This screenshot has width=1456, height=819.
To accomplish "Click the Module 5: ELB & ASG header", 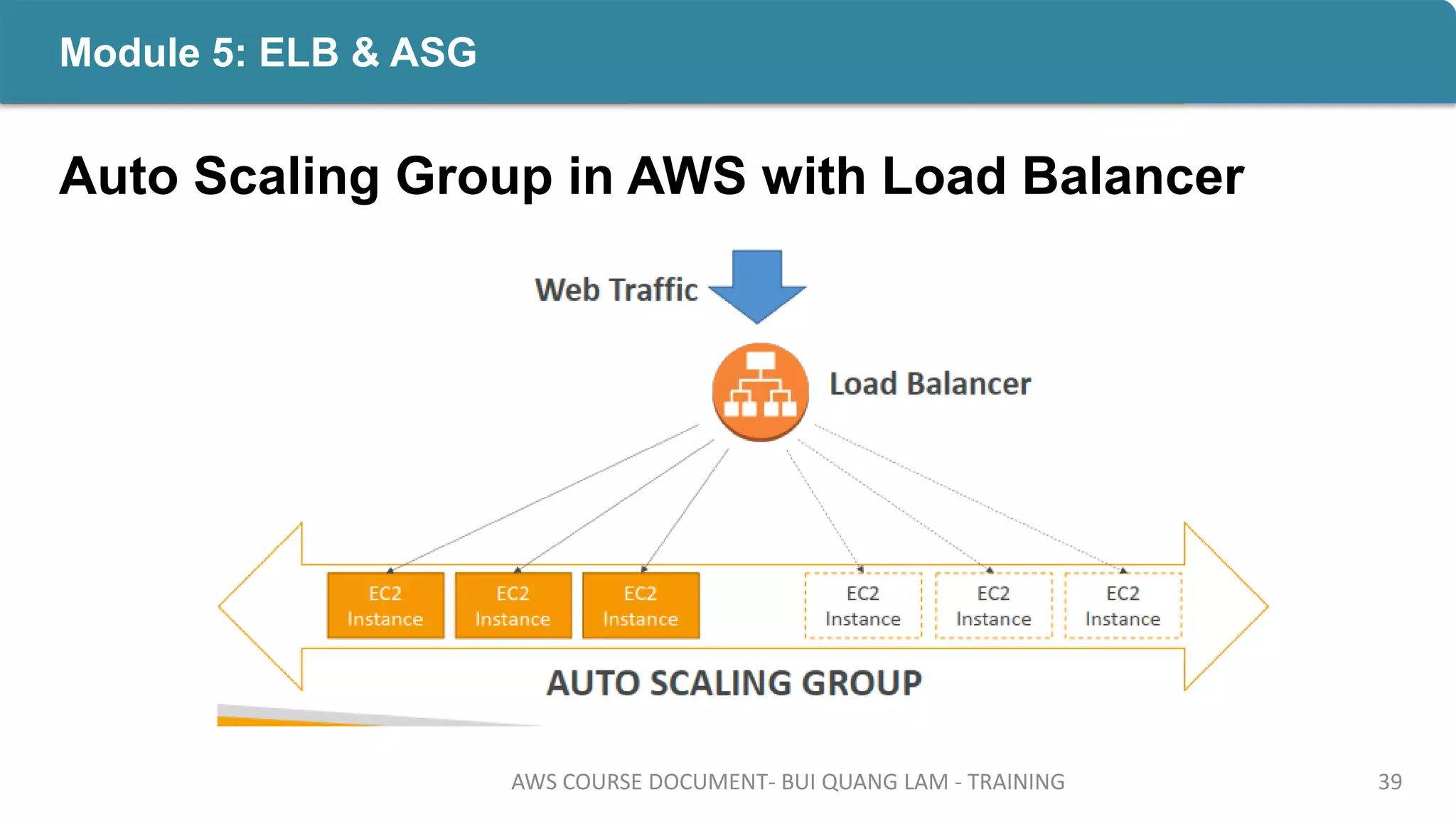I will pyautogui.click(x=268, y=53).
